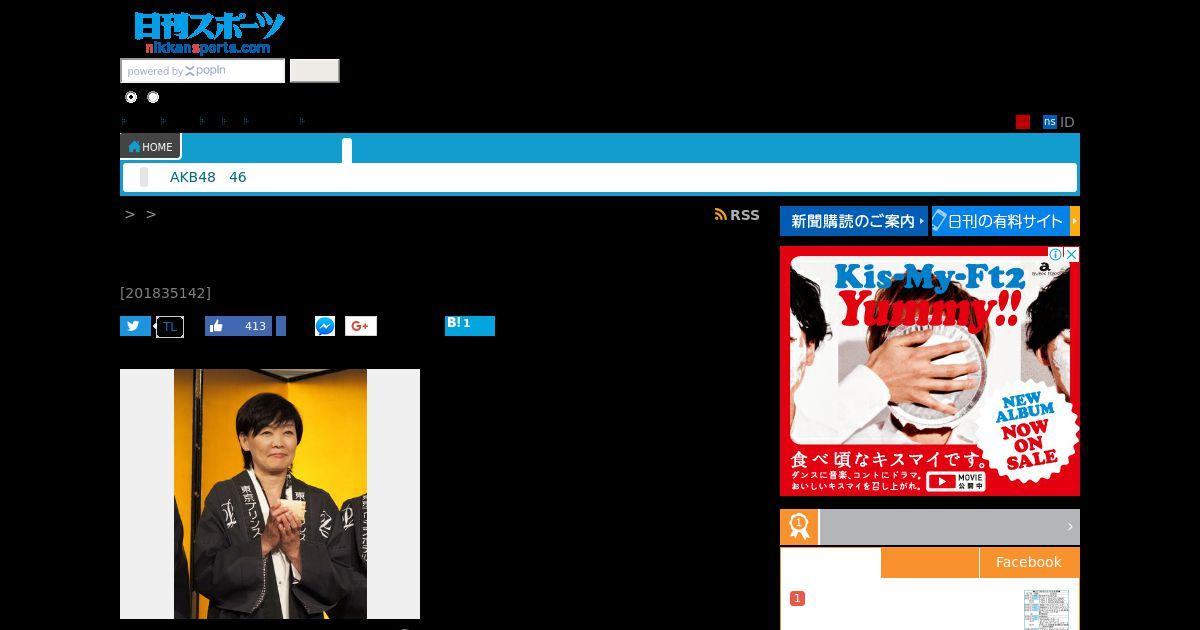Open the Kis-My-Ft2 Yummy!! album advertisement
Image resolution: width=1200 pixels, height=630 pixels.
930,371
